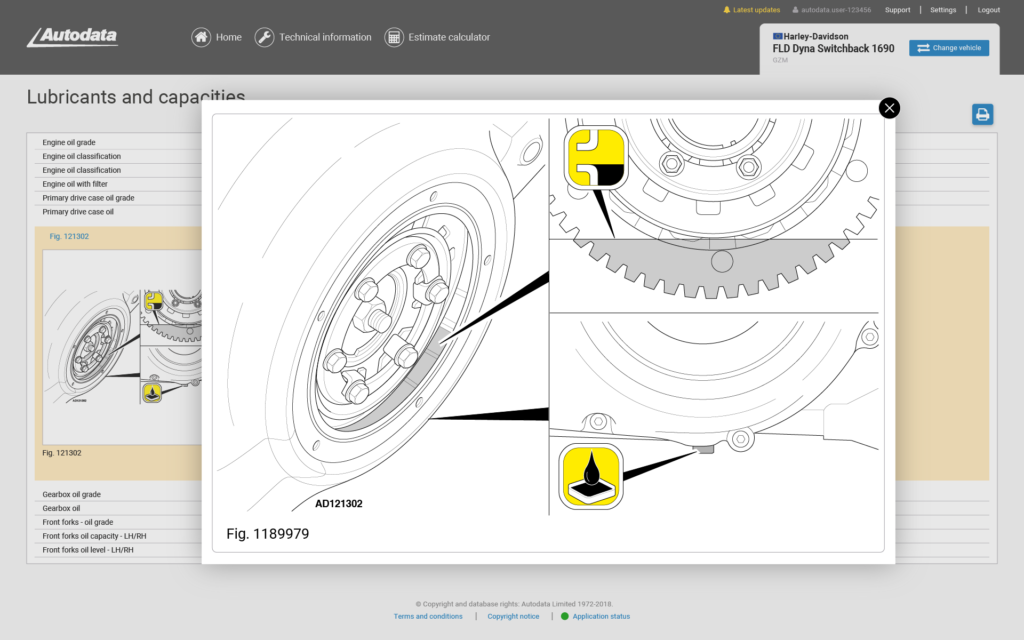Click the yellow oil level icon
The height and width of the screenshot is (640, 1024).
(597, 158)
